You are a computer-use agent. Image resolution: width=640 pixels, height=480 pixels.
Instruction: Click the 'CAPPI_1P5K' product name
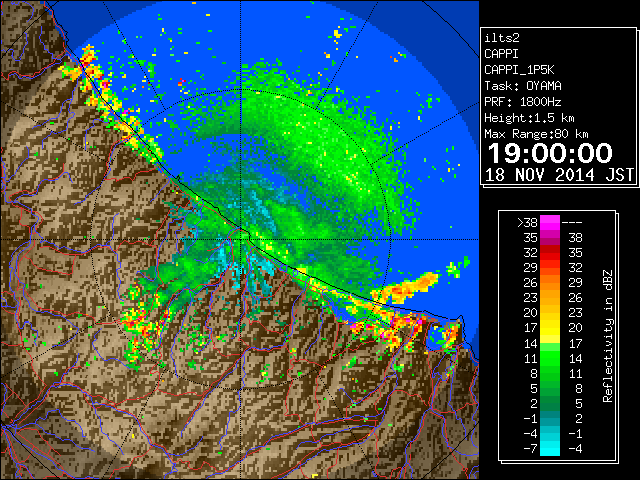click(x=519, y=70)
